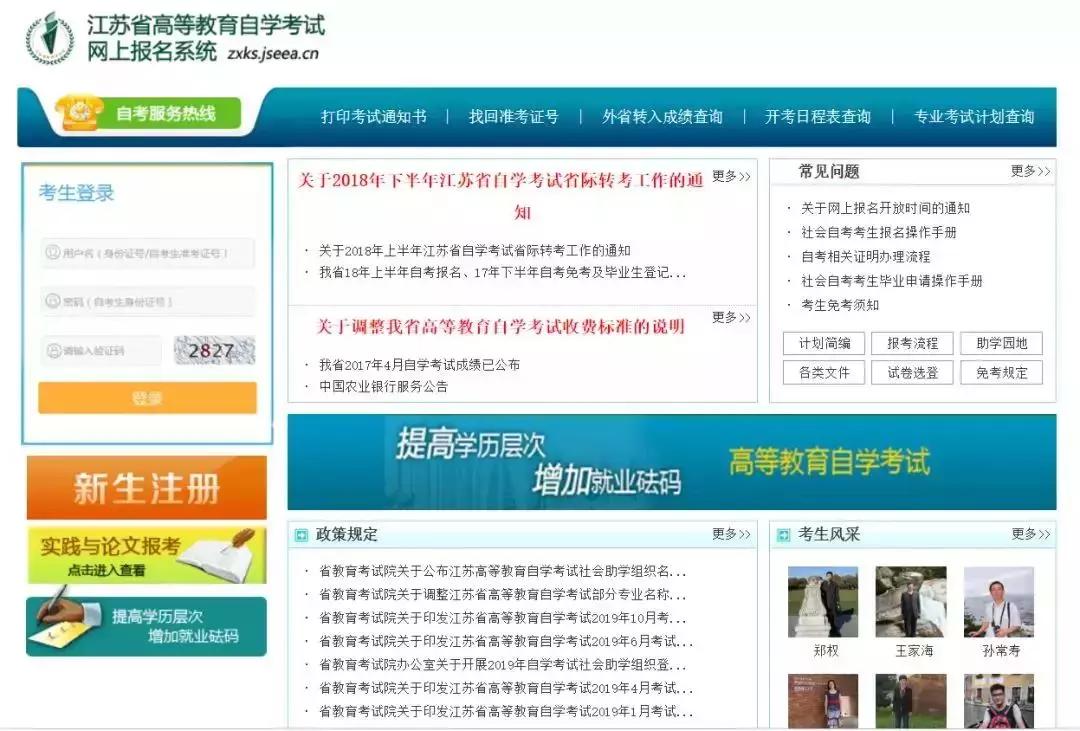Expand 更多 in the 政策规定 section

click(729, 534)
